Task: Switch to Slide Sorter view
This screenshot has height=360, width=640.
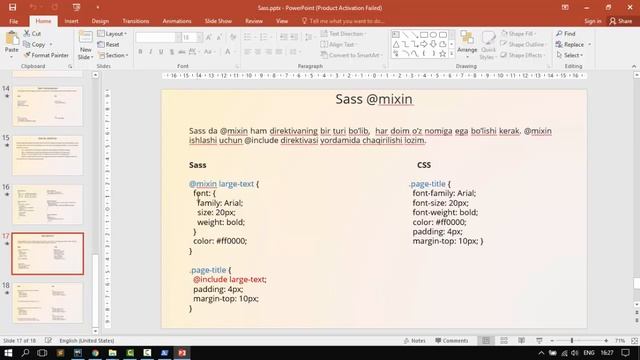Action: (x=504, y=340)
